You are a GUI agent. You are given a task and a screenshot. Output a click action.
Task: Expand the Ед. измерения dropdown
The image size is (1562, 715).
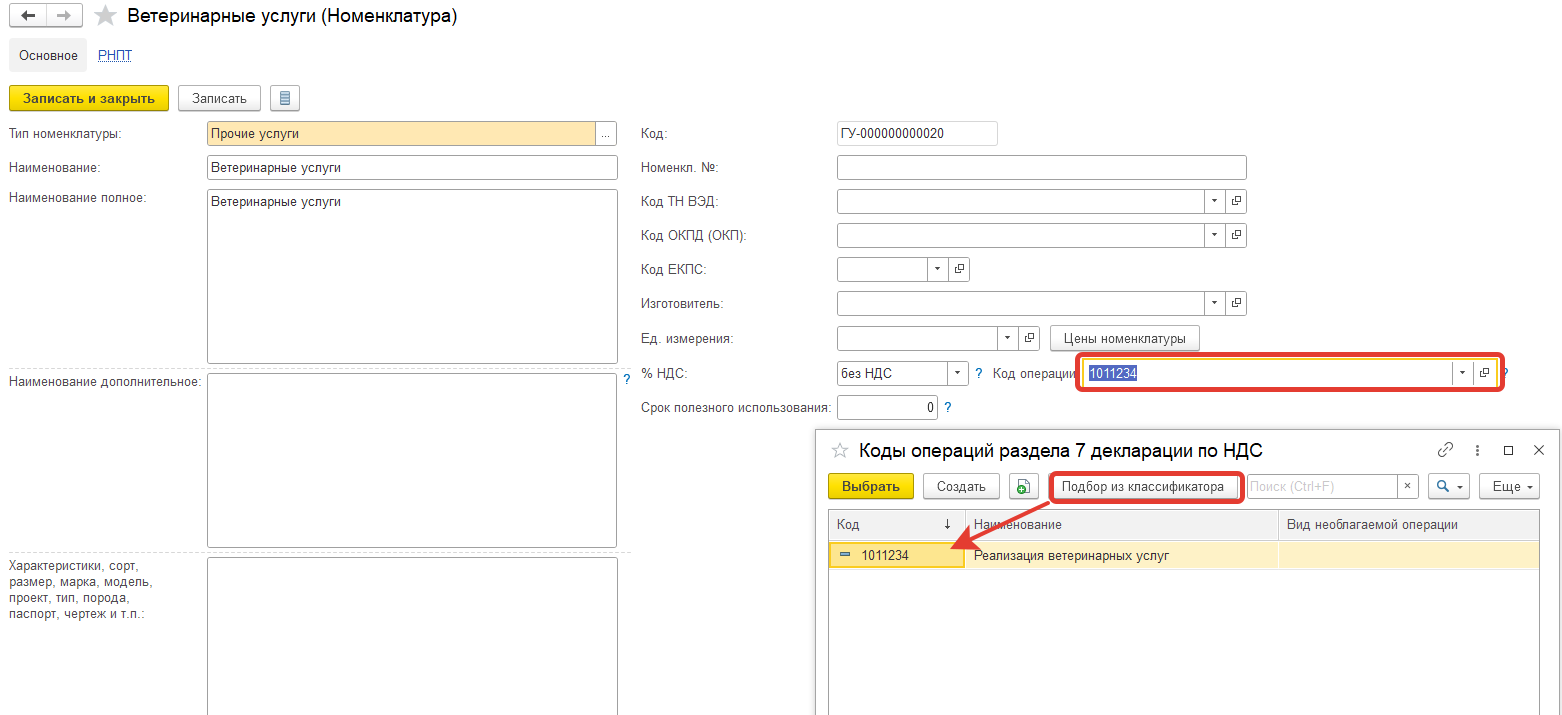[1008, 338]
